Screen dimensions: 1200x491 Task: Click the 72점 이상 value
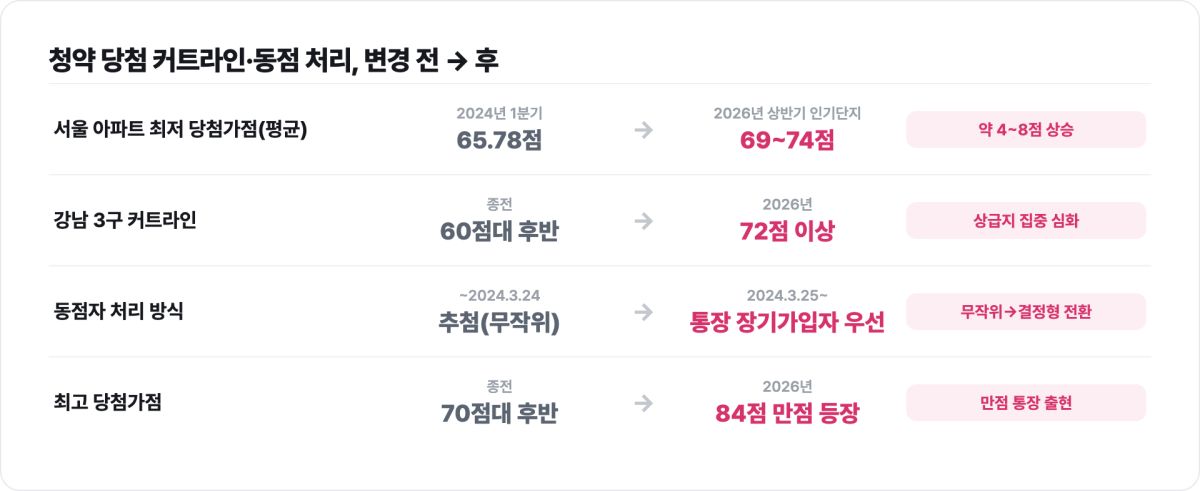(787, 231)
